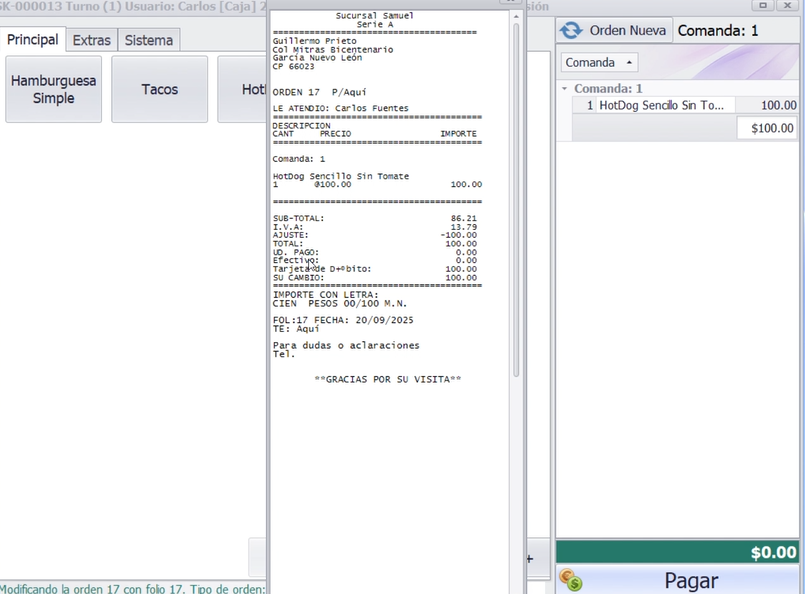Maximize the point of sale window
Viewport: 805px width, 594px height.
coord(764,5)
